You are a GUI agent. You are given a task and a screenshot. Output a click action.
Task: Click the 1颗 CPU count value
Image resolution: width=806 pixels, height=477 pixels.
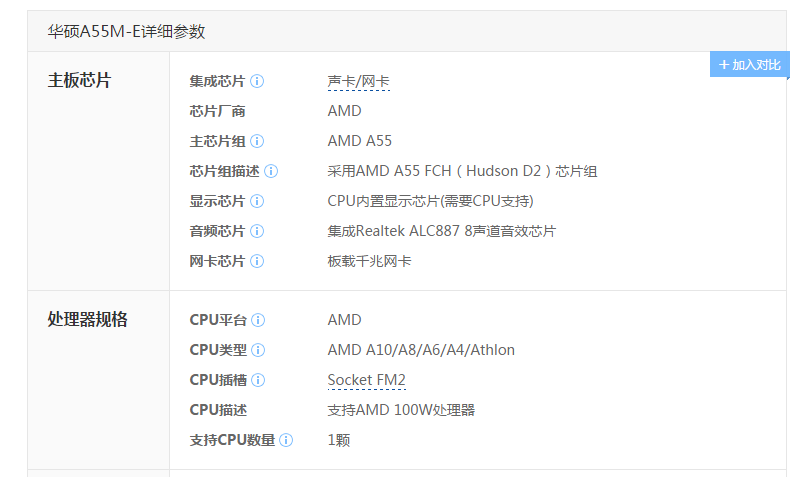click(x=339, y=440)
